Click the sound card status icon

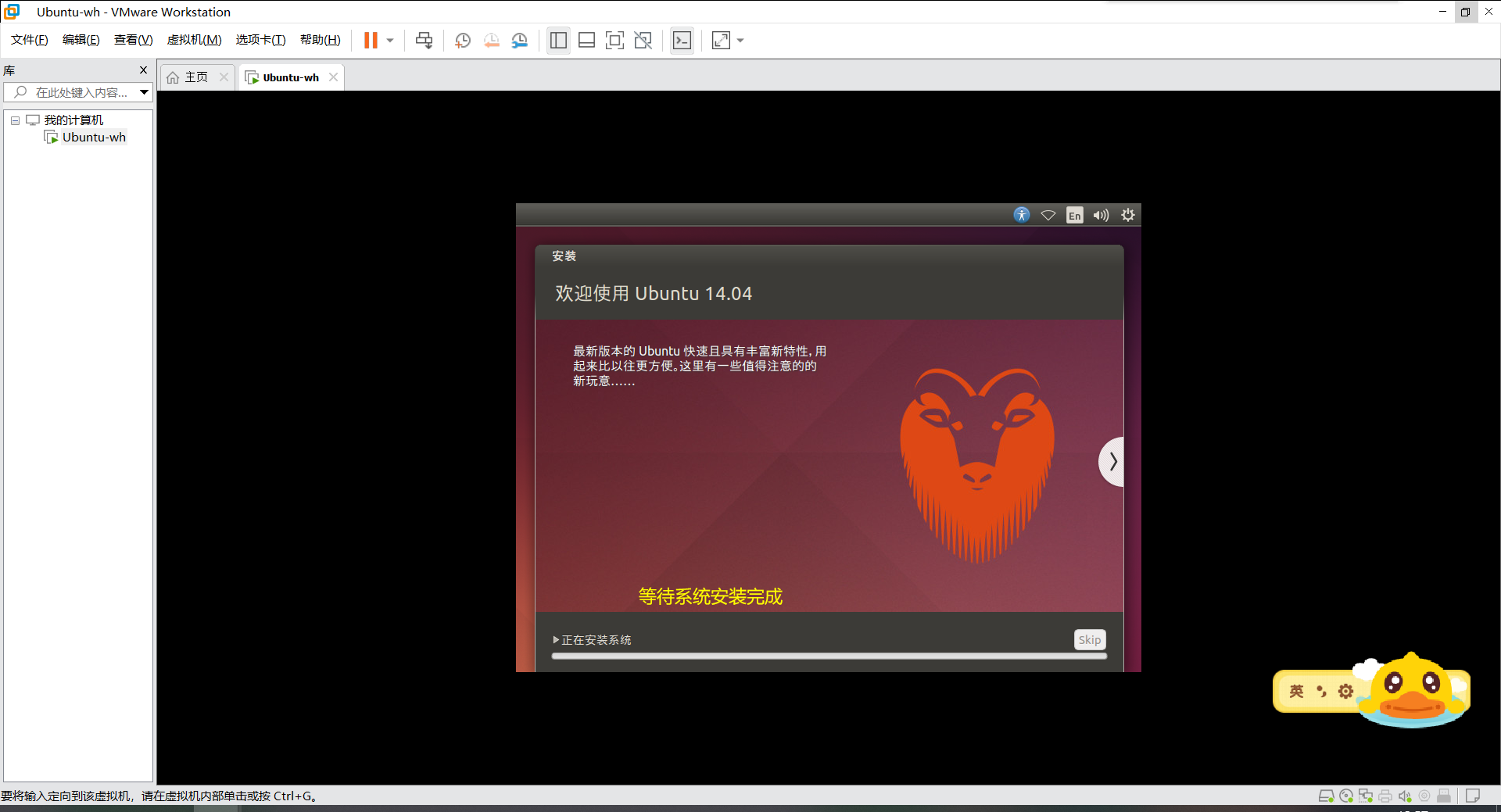[x=1405, y=796]
